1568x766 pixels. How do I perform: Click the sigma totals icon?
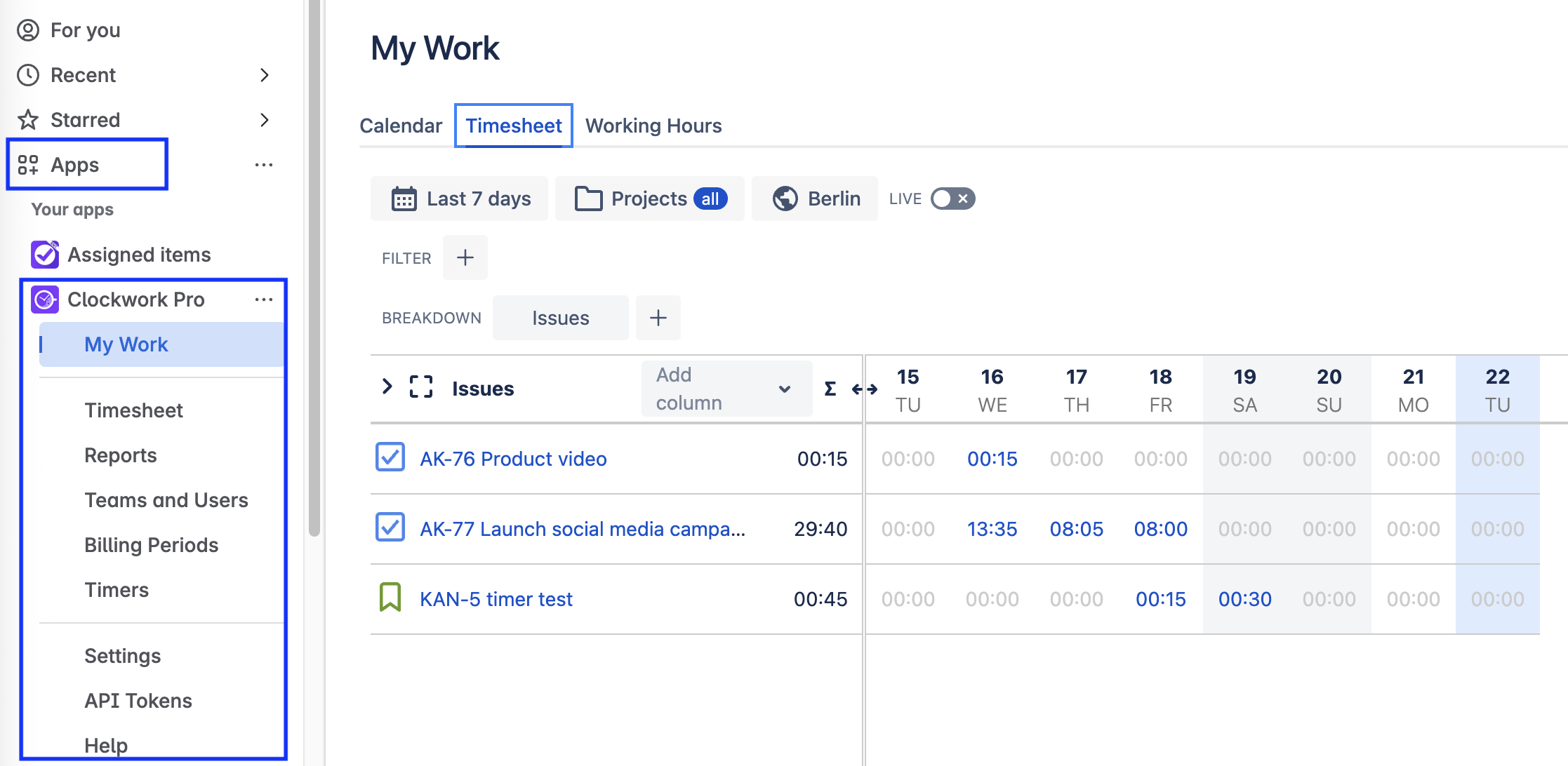(x=830, y=388)
